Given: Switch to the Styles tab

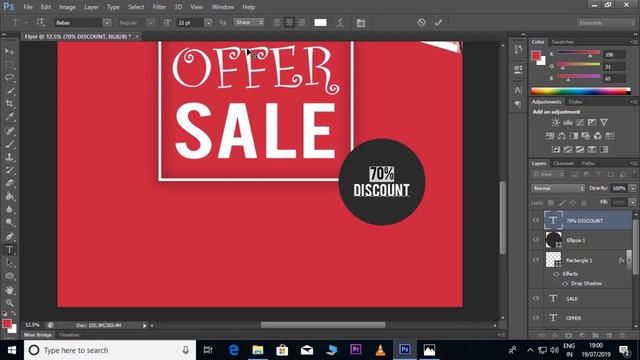Looking at the screenshot, I should (575, 102).
